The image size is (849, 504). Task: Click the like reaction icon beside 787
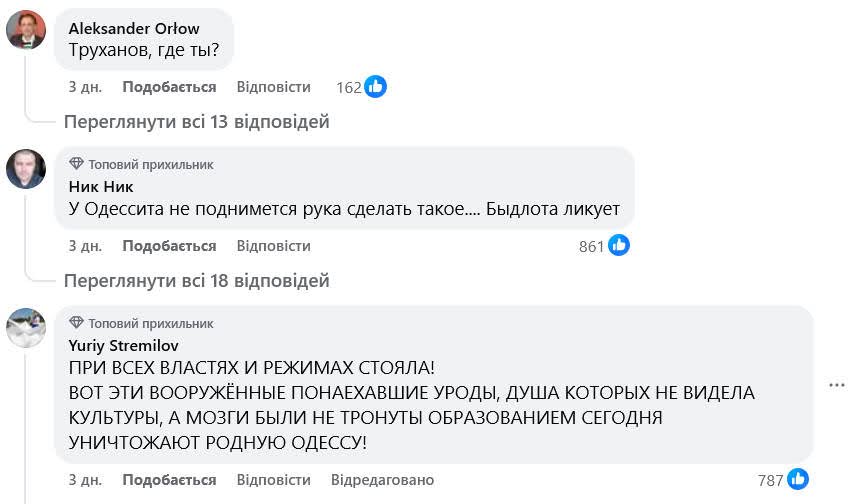798,479
